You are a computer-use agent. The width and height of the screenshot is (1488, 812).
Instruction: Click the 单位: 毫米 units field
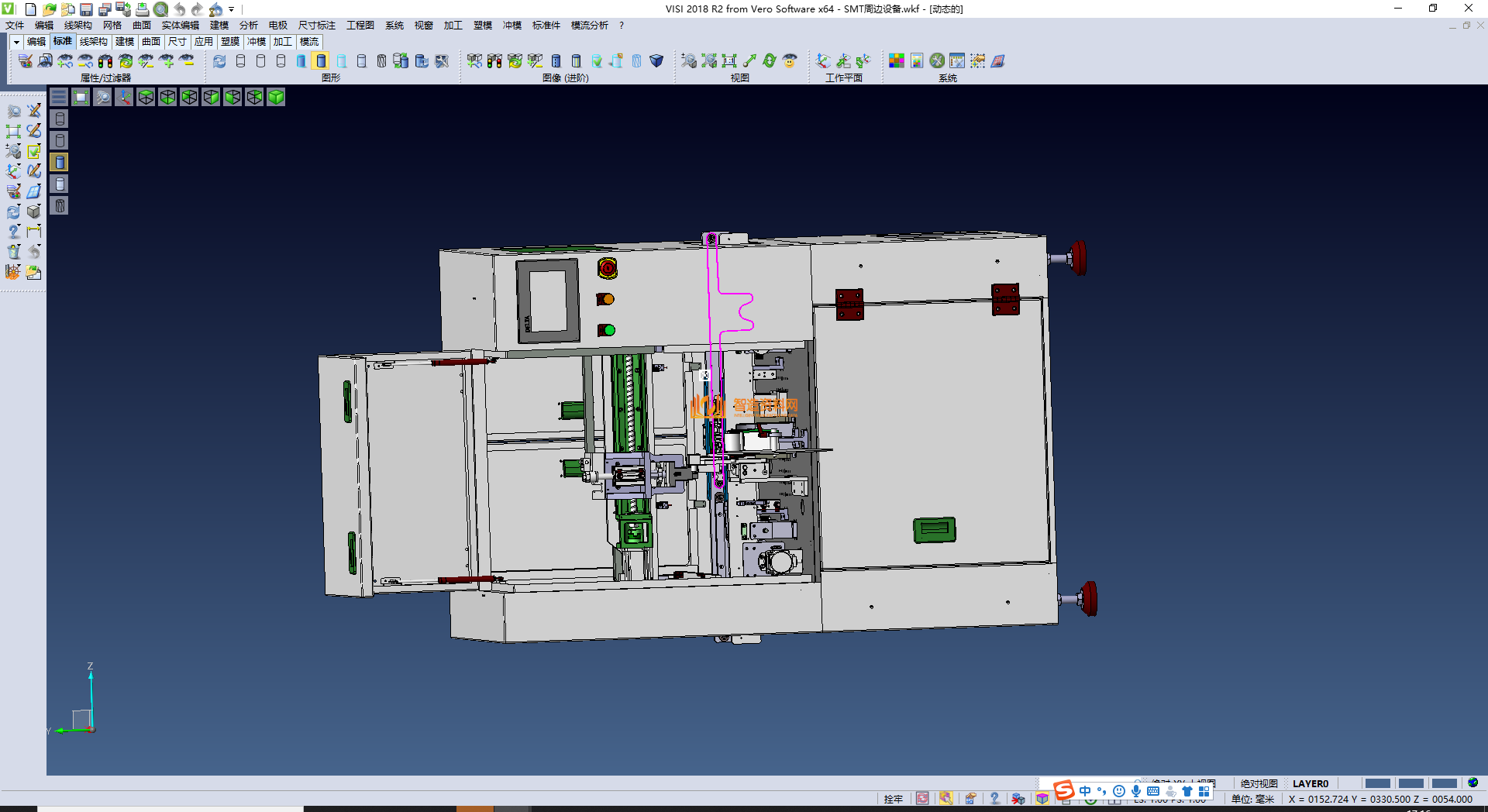pos(1252,799)
